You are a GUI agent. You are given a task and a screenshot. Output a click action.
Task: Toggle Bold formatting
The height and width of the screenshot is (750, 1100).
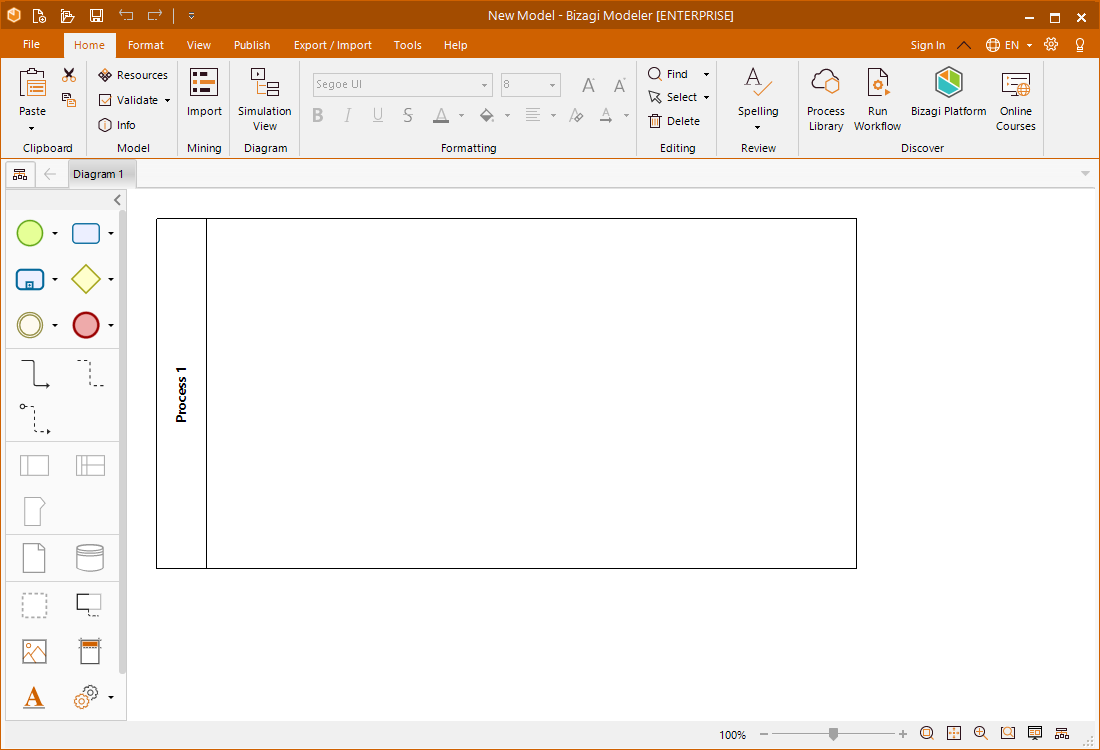(318, 115)
